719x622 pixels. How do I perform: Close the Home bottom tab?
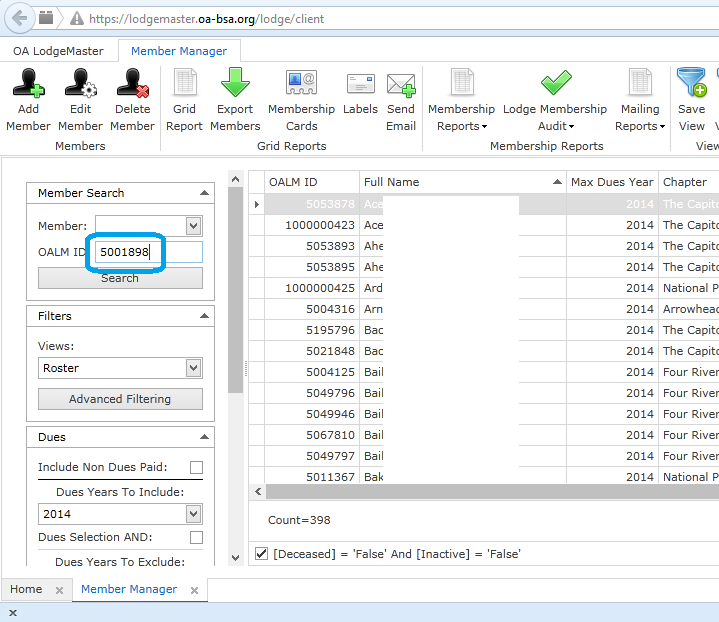(x=59, y=590)
